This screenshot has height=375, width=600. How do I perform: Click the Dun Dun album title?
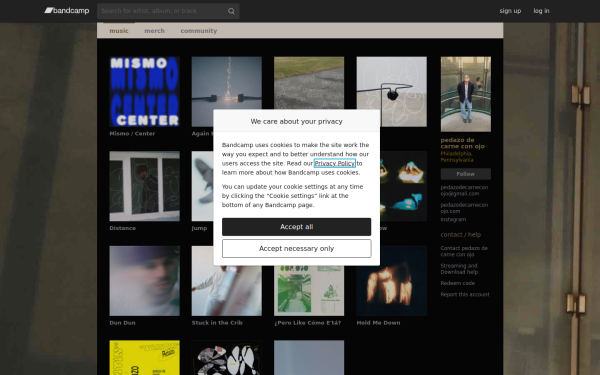(122, 323)
